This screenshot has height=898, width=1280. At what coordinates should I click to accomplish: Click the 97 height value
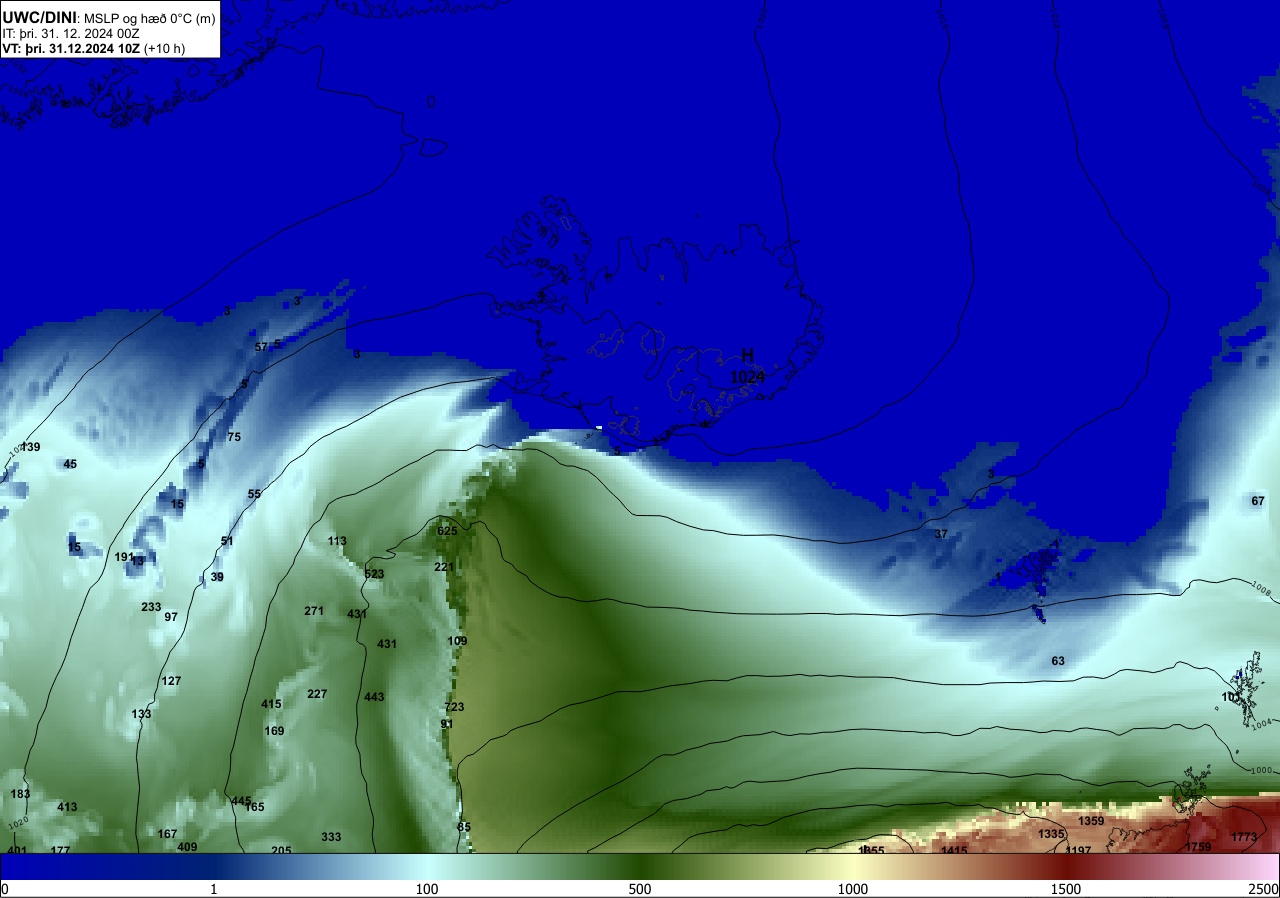[x=171, y=617]
